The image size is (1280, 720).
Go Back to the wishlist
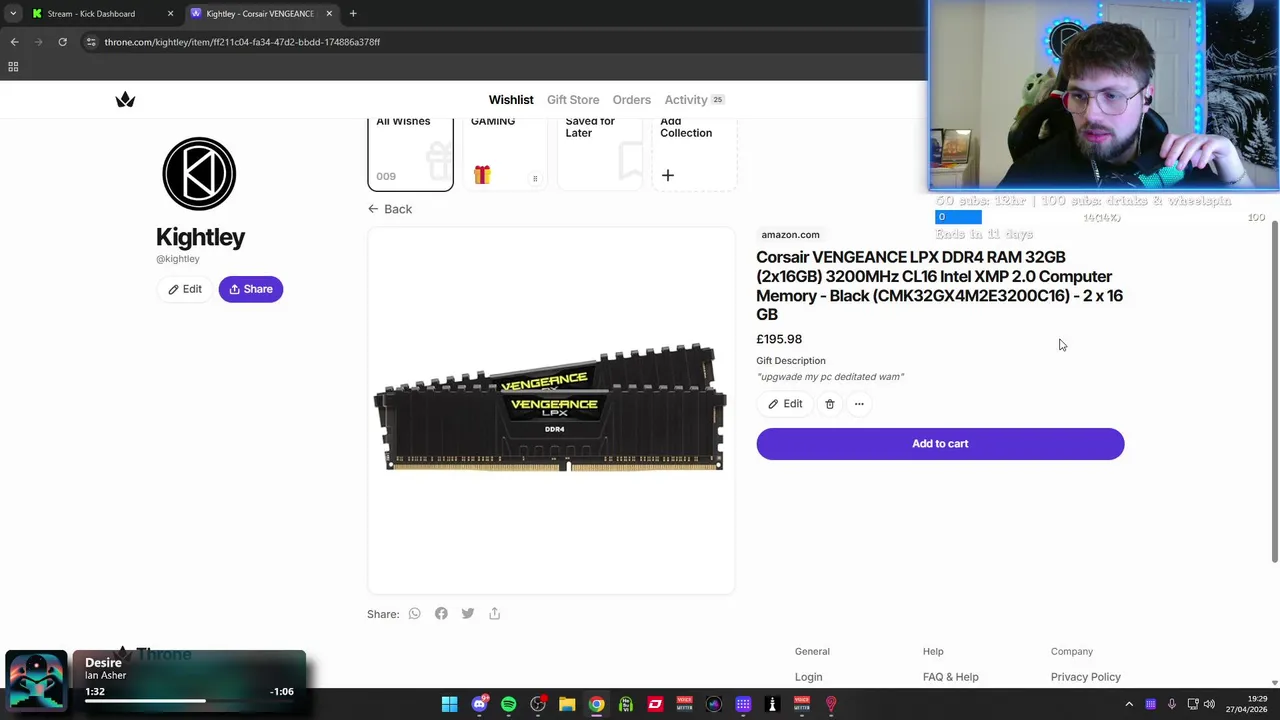coord(390,209)
